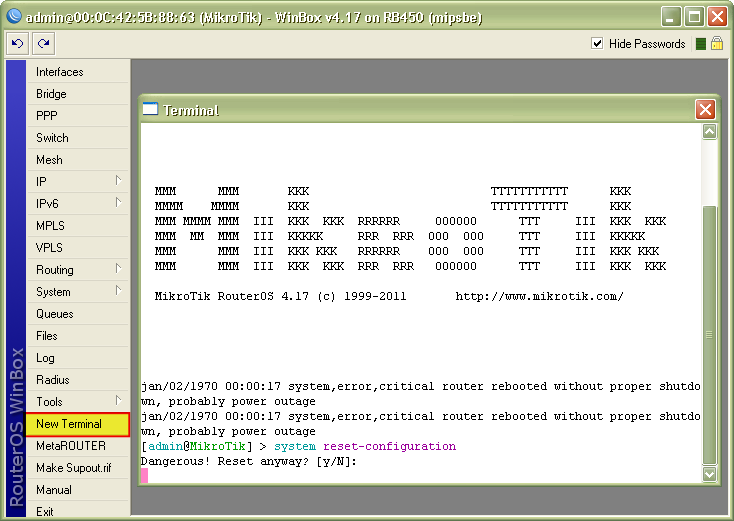Click the pink terminal input cursor

pos(145,476)
